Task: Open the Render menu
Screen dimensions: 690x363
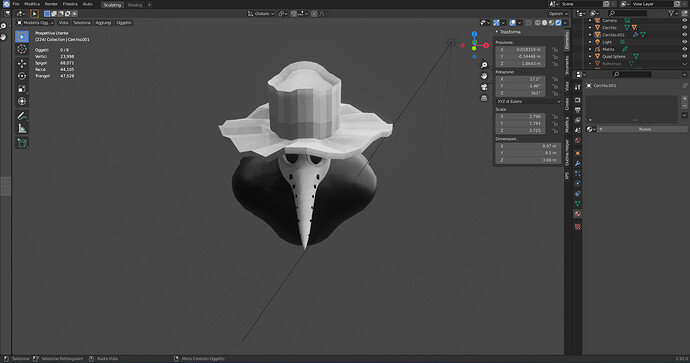Action: [x=51, y=4]
